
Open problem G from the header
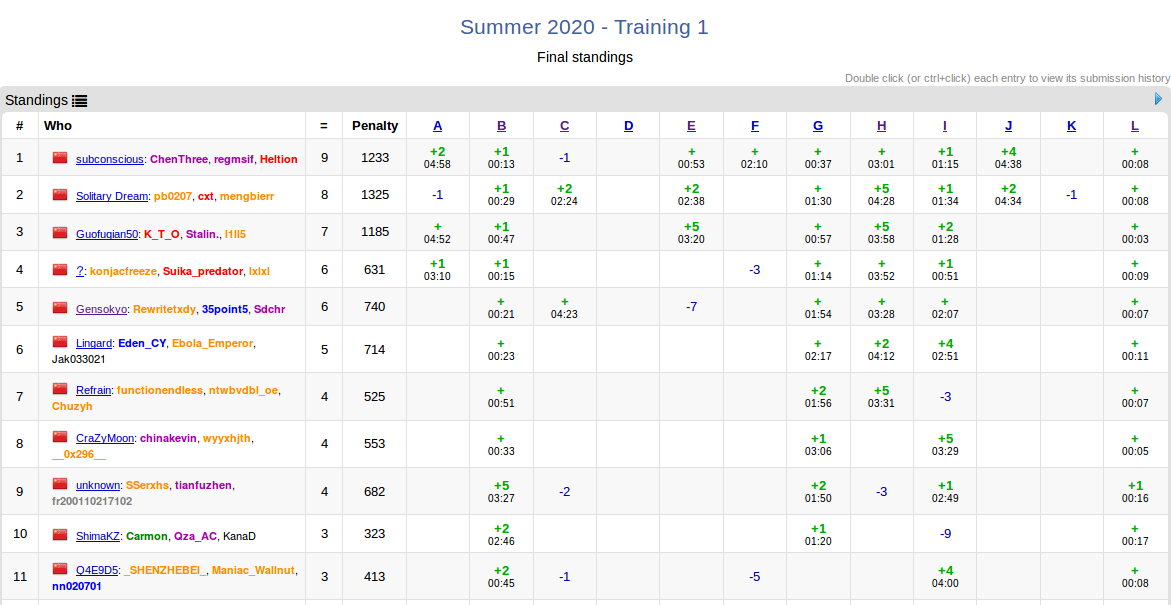point(818,126)
